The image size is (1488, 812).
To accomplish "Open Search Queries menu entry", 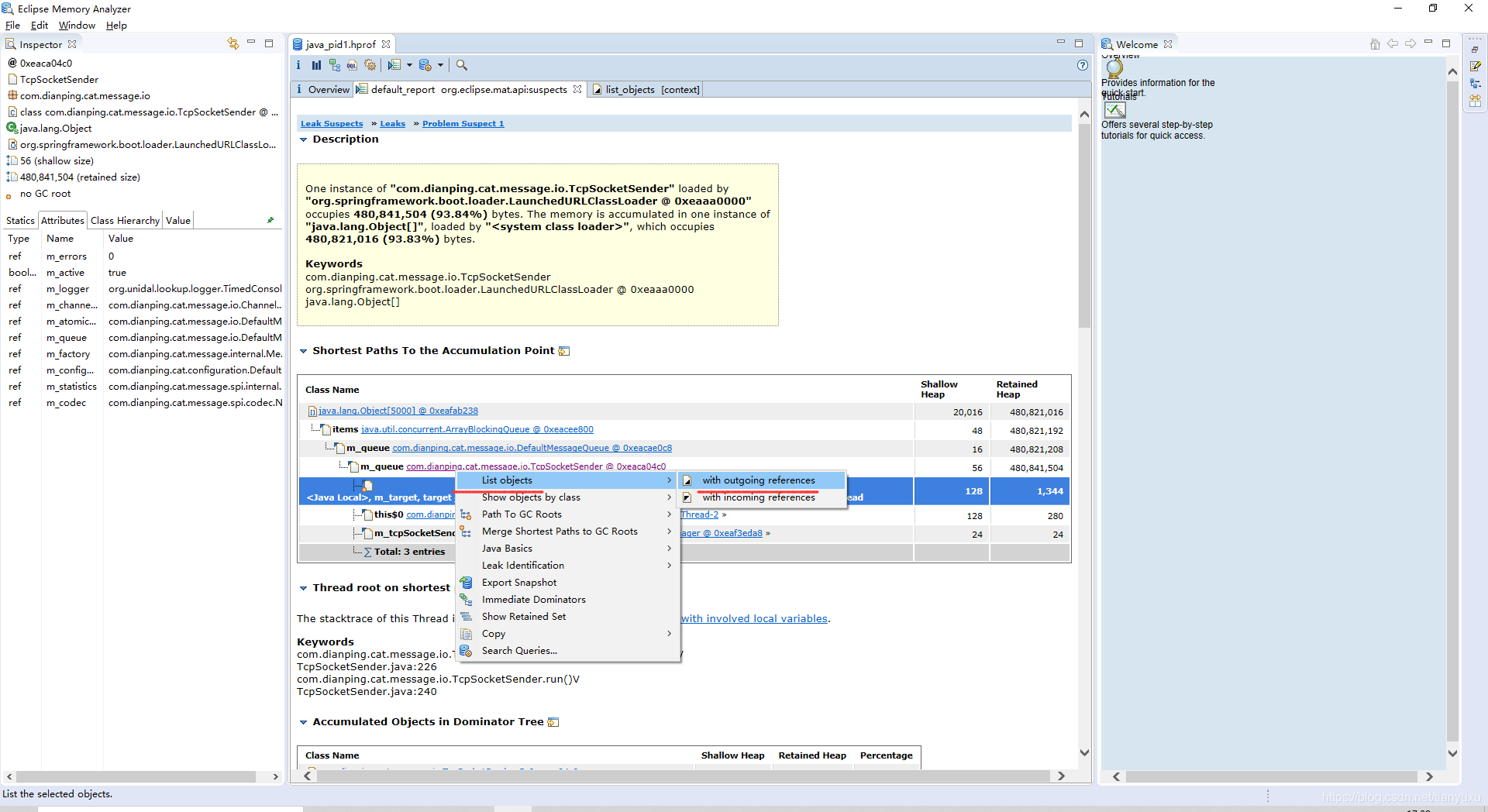I will [x=568, y=651].
